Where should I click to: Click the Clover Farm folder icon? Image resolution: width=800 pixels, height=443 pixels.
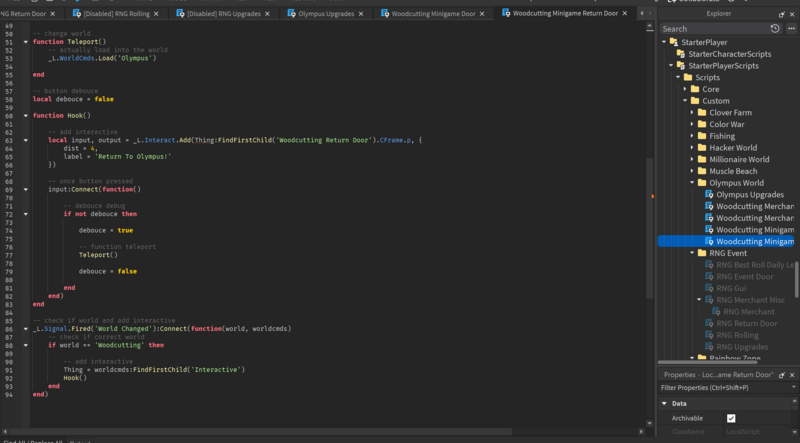pyautogui.click(x=701, y=113)
